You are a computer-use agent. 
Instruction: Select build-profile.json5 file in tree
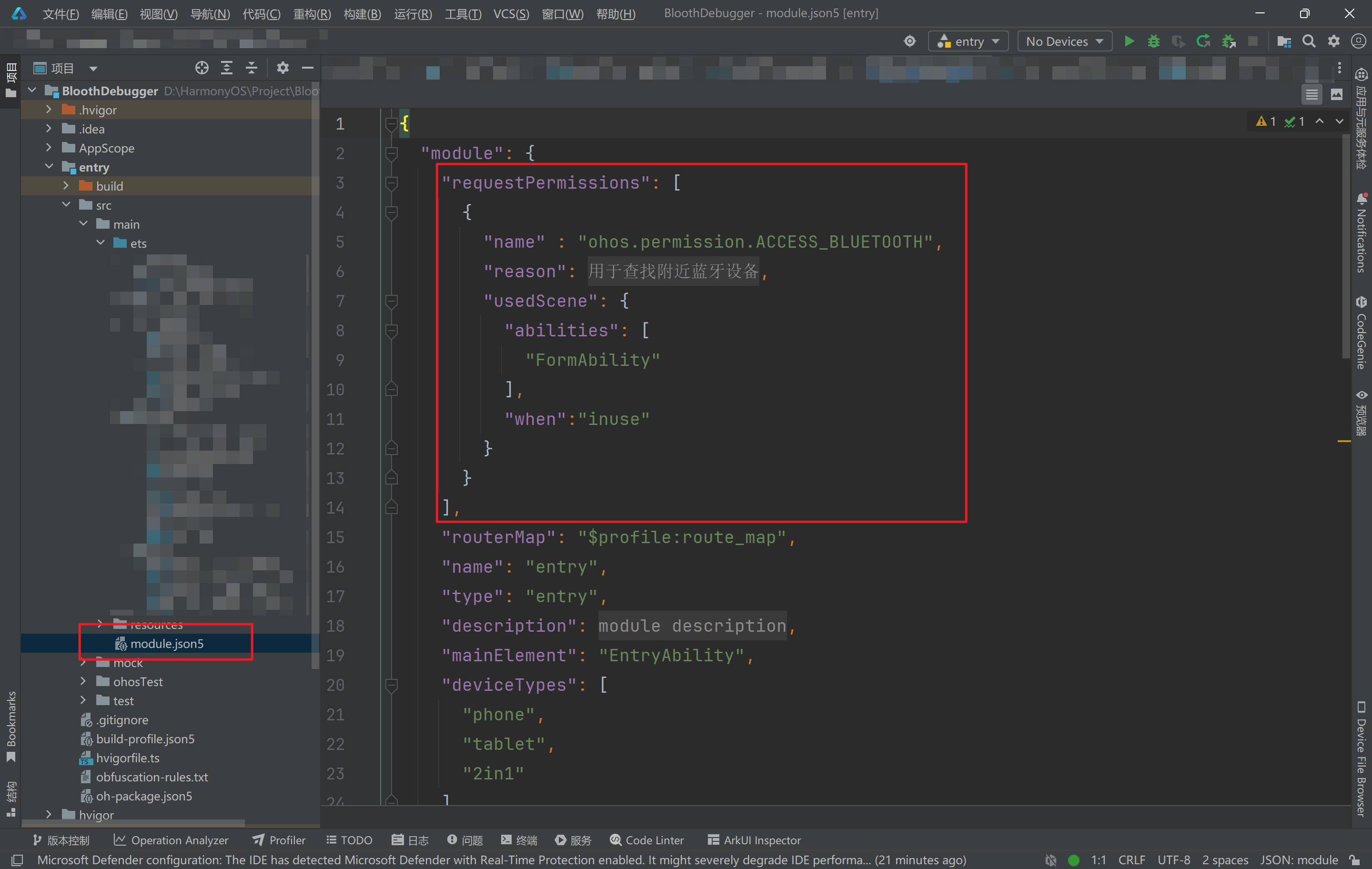(x=145, y=739)
